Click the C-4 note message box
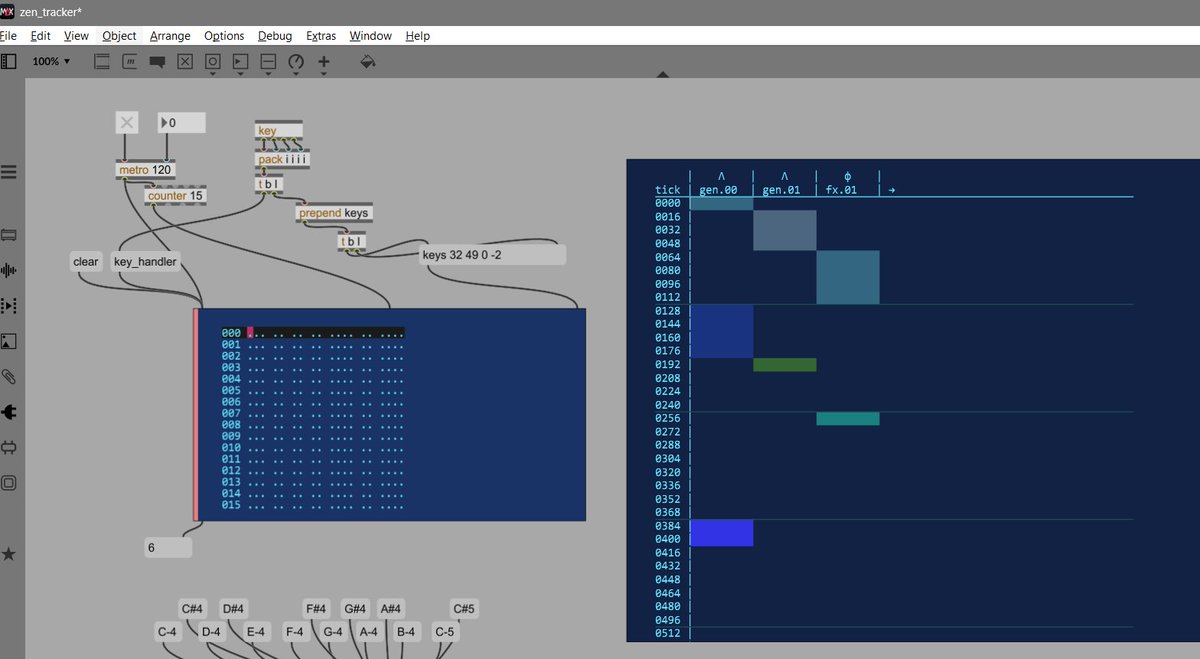1200x659 pixels. (168, 632)
